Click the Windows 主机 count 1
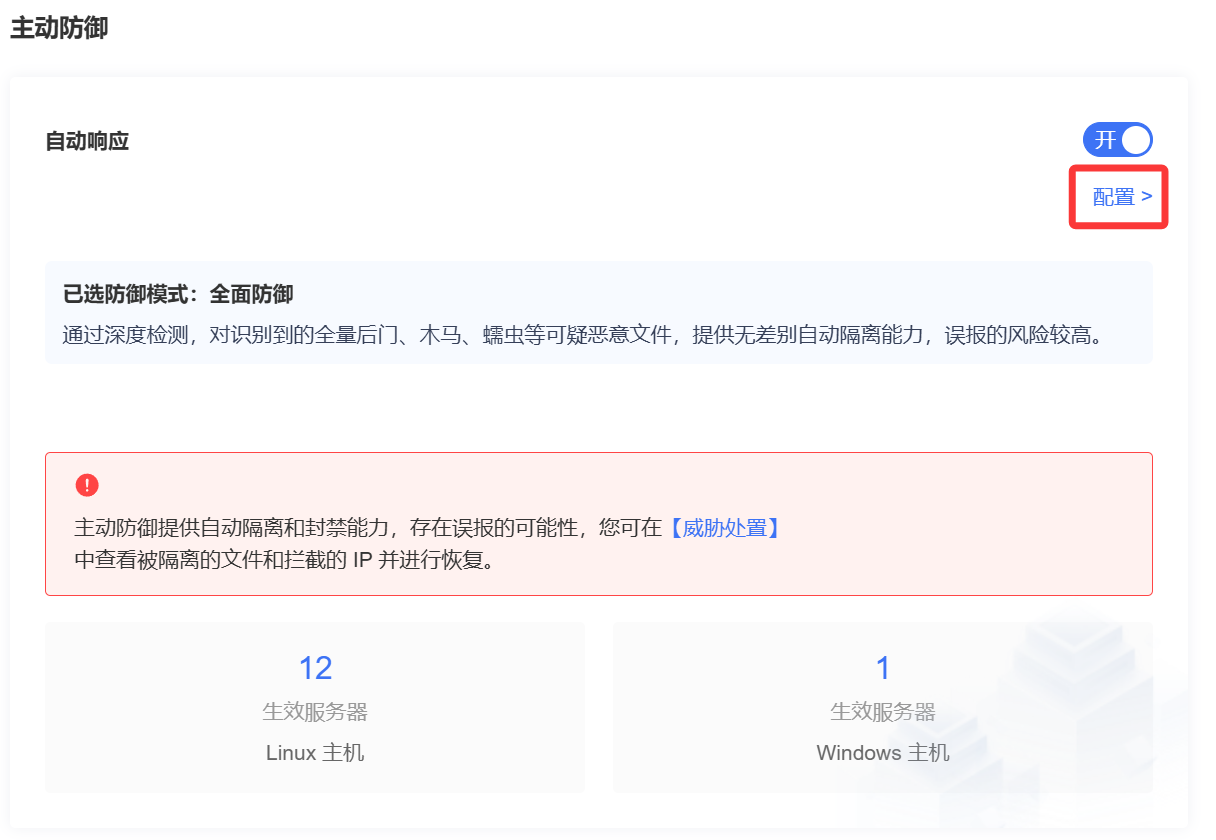The image size is (1216, 840). [883, 667]
